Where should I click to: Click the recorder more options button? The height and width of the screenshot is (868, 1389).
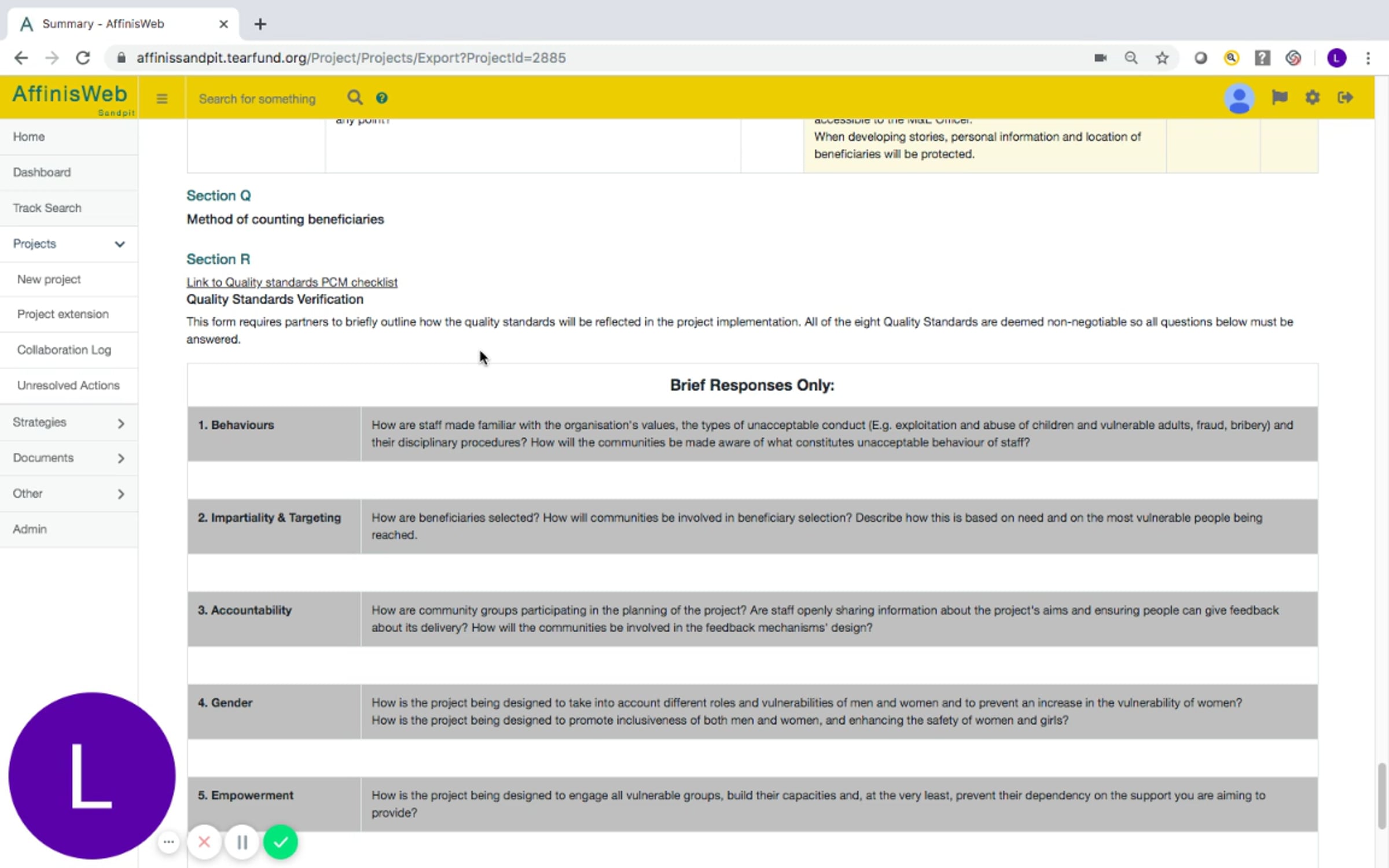click(x=169, y=842)
